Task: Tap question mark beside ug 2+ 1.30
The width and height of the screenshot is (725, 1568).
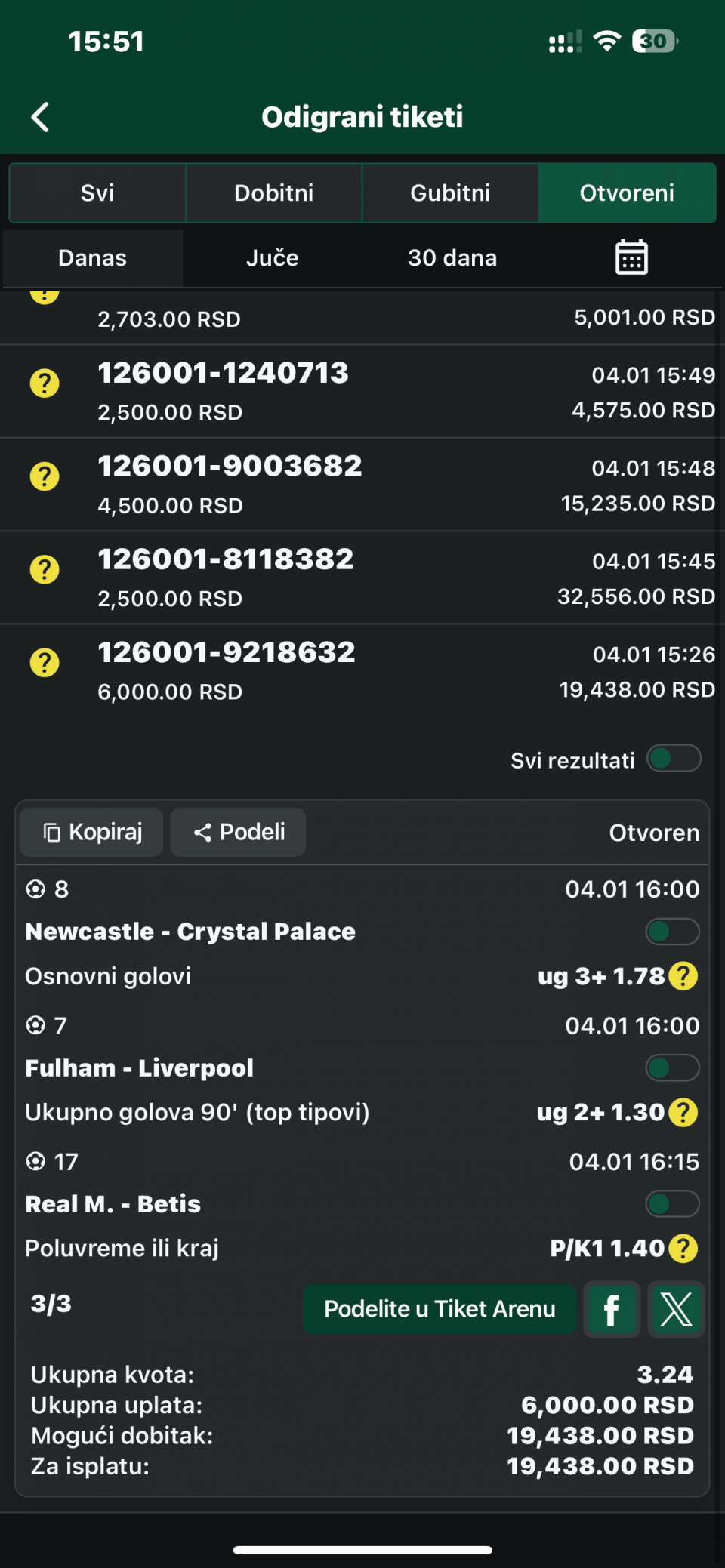Action: [683, 1112]
